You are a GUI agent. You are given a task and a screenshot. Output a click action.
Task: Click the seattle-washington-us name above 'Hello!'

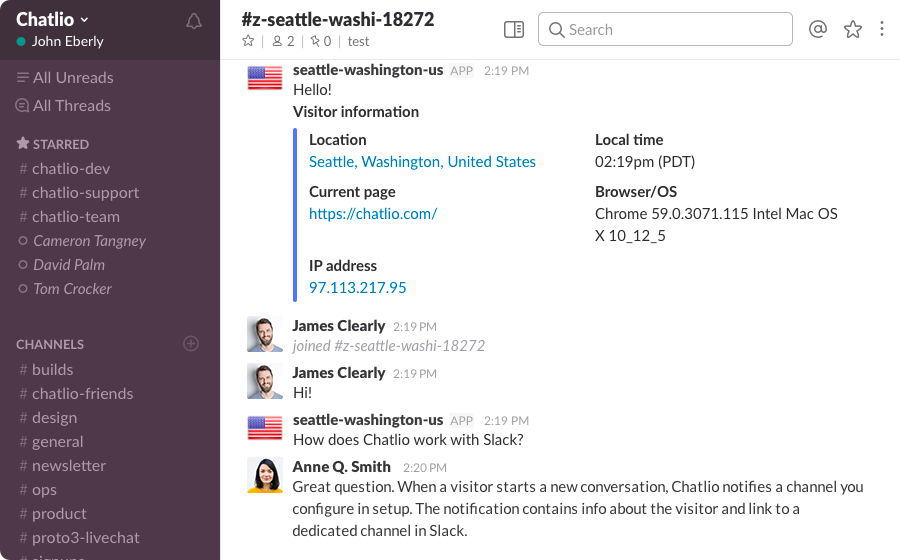[368, 70]
